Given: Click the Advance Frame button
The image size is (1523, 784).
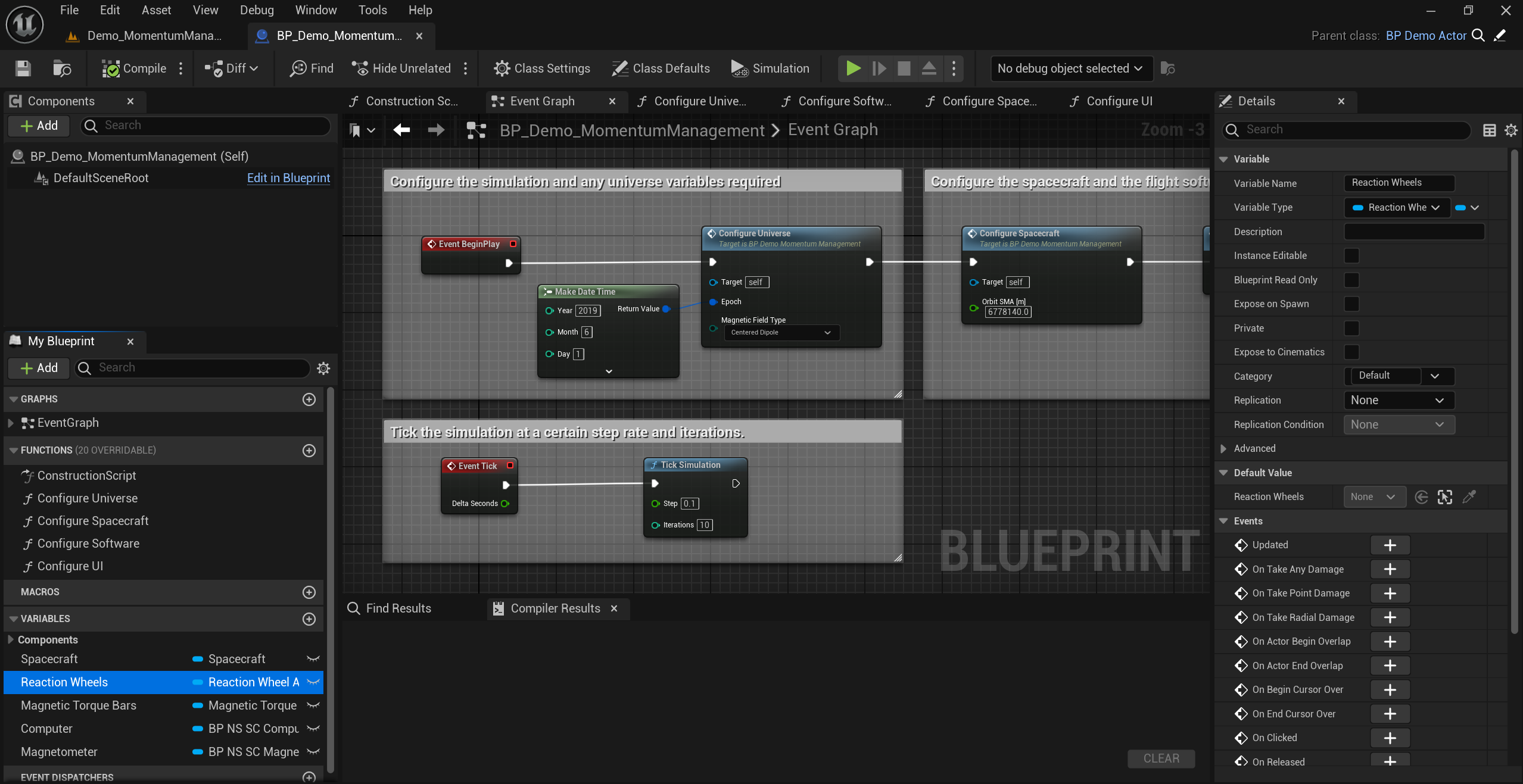Looking at the screenshot, I should tap(879, 68).
